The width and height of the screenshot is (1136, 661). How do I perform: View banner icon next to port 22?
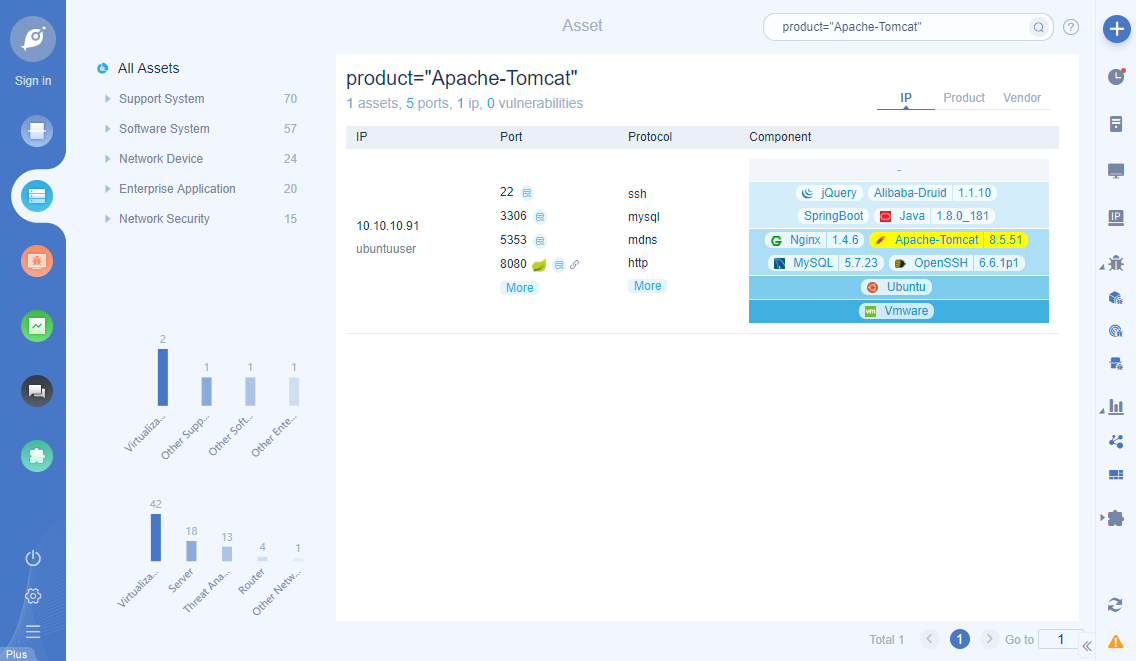pos(527,193)
